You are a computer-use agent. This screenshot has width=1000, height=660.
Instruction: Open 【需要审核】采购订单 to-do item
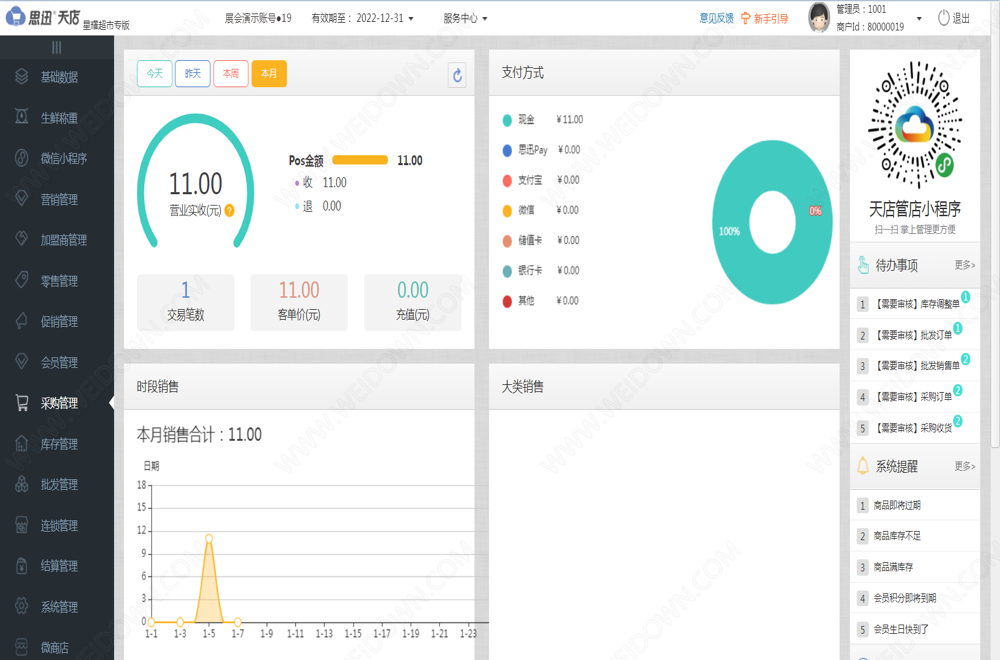pyautogui.click(x=915, y=397)
